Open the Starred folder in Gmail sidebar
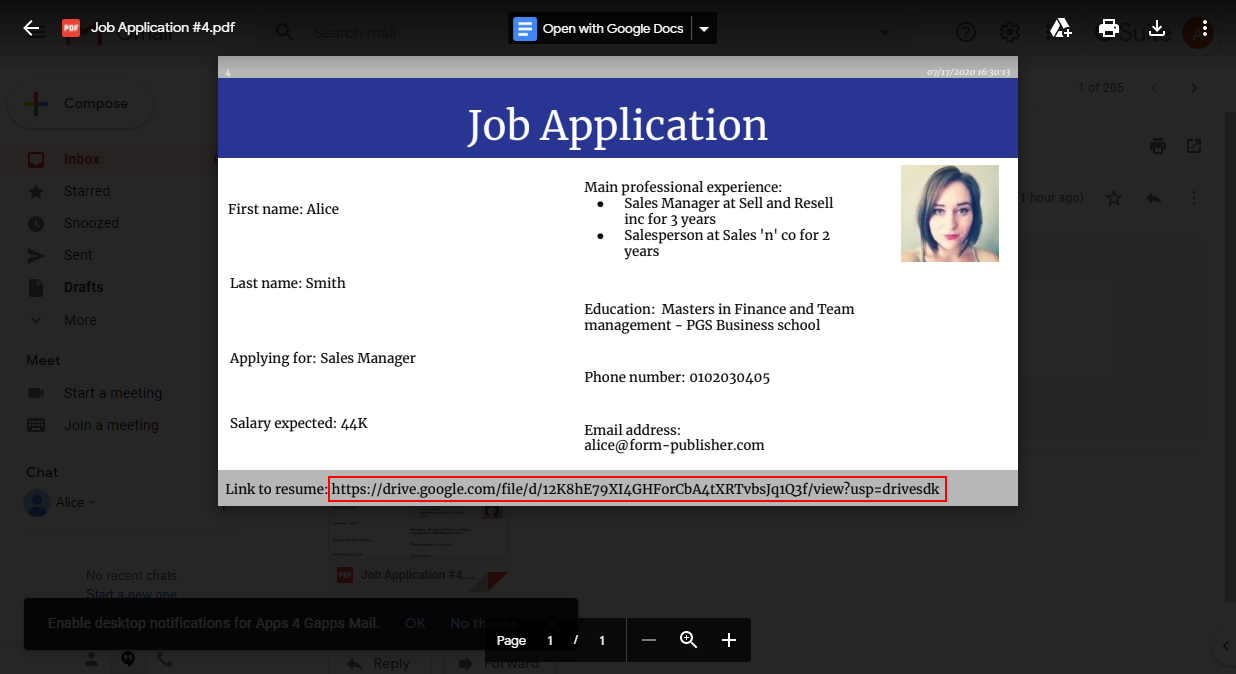Image resolution: width=1236 pixels, height=674 pixels. (x=87, y=191)
